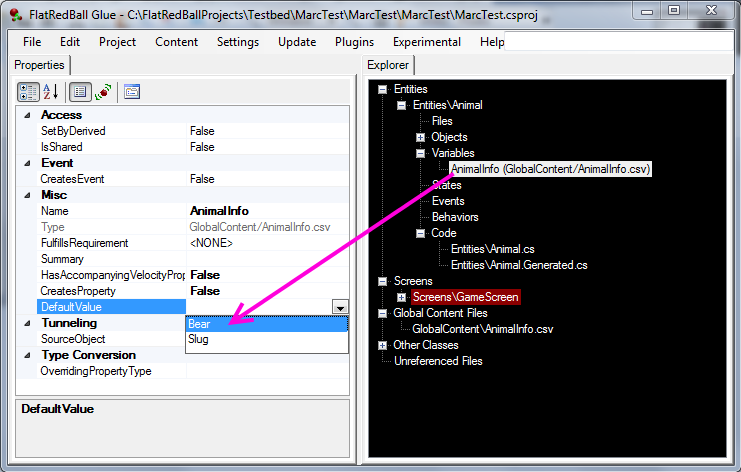This screenshot has height=472, width=741.
Task: Open the Plugins menu
Action: click(355, 42)
